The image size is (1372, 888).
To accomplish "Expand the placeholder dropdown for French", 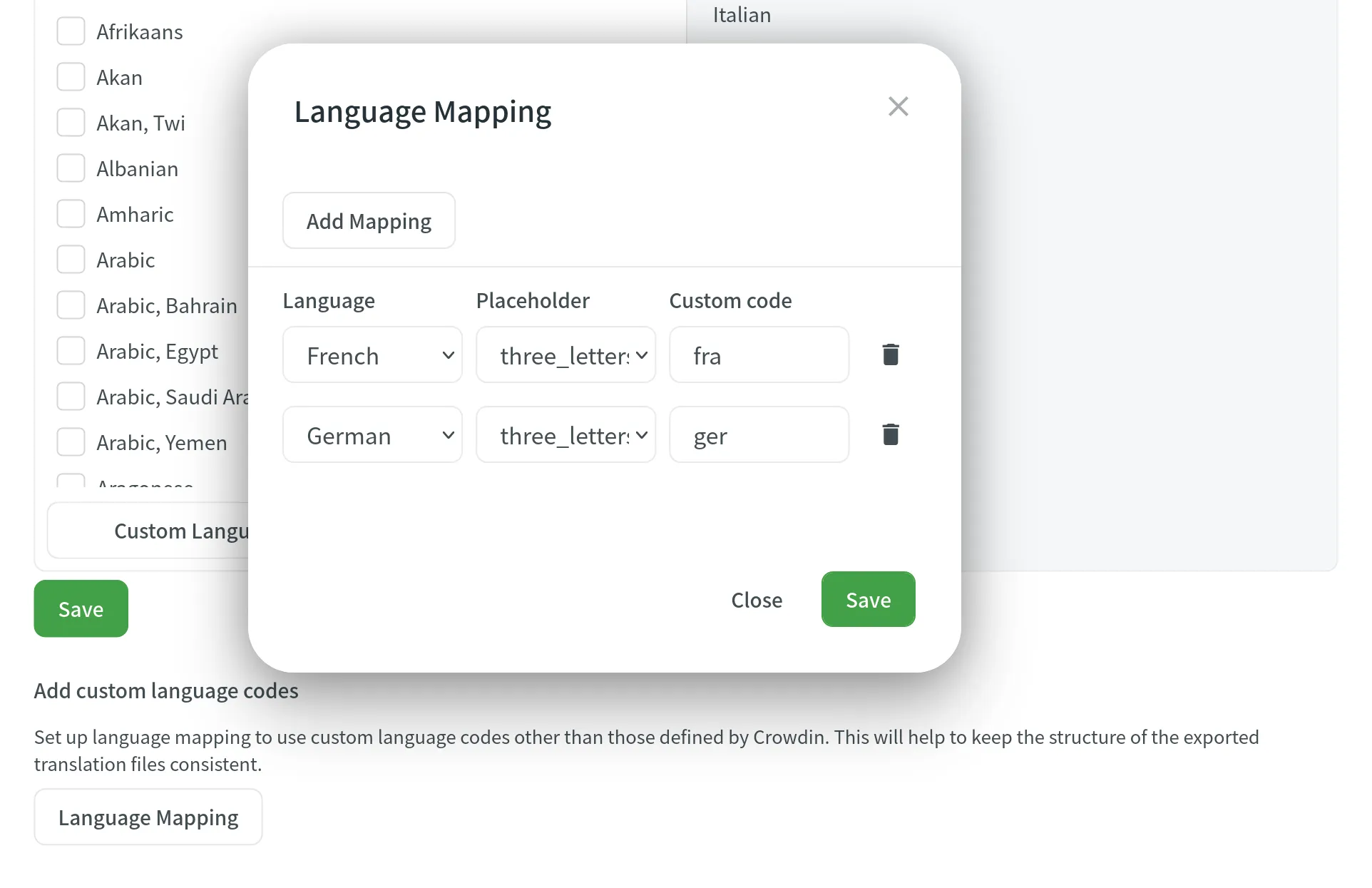I will point(565,354).
